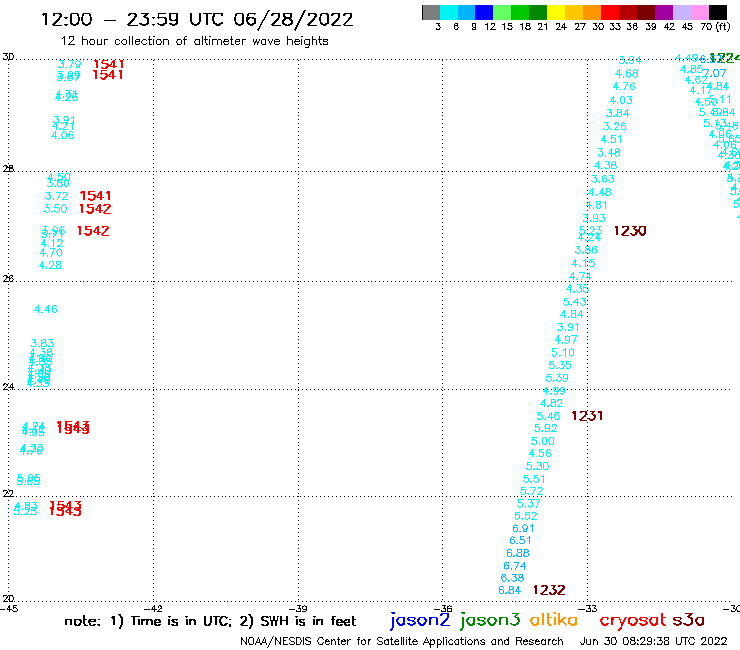Select the 6.88 wave height value
Viewport: 740px width, 650px height.
click(518, 553)
